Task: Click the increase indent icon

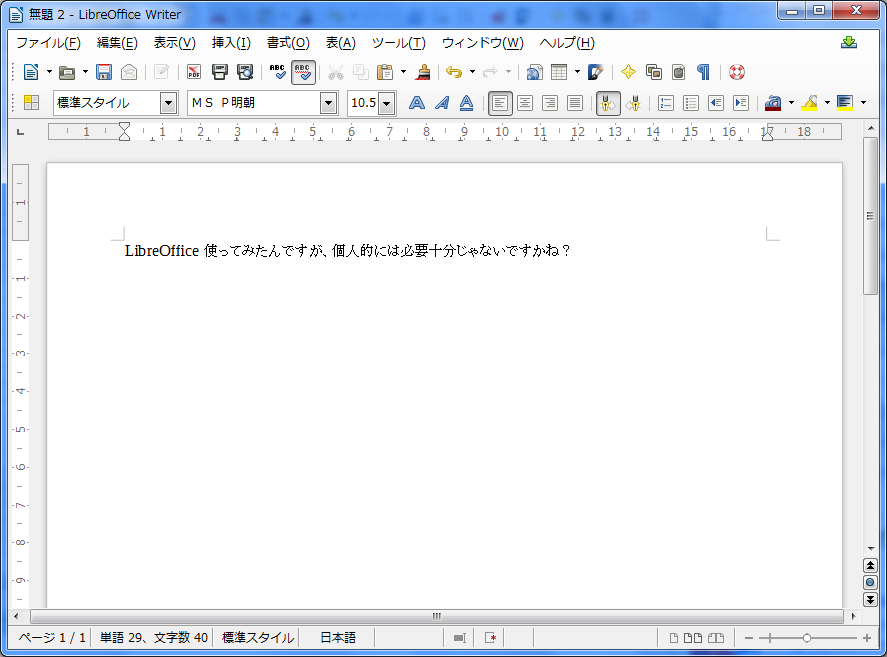Action: 740,102
